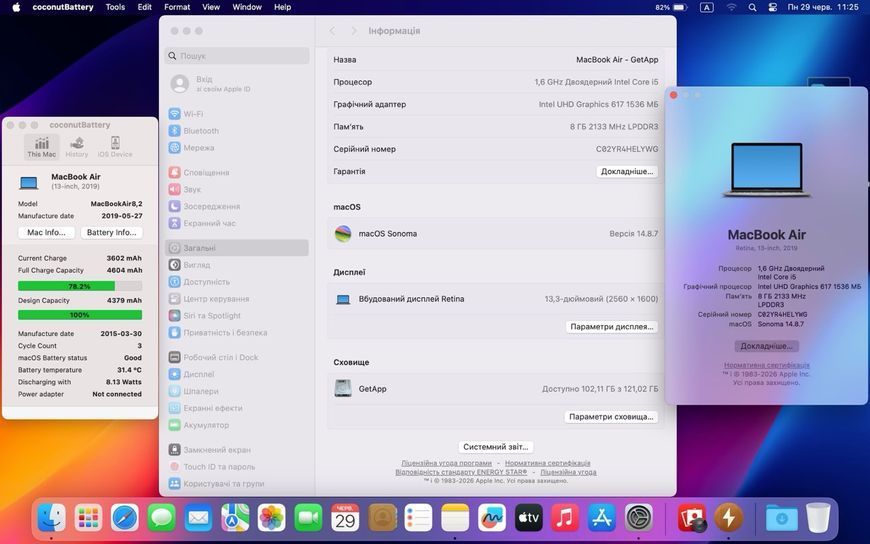
Task: Open Нормативна сертифікація link in About window
Action: tap(766, 365)
